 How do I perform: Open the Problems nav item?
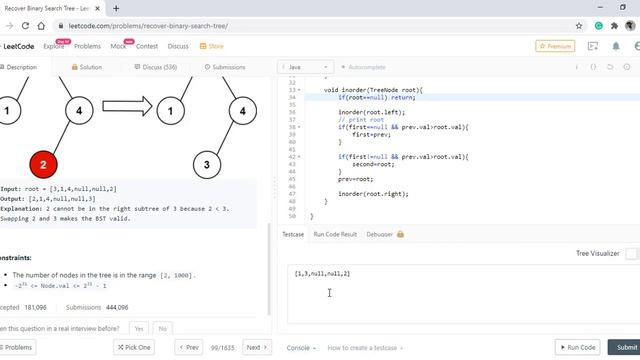pyautogui.click(x=87, y=46)
